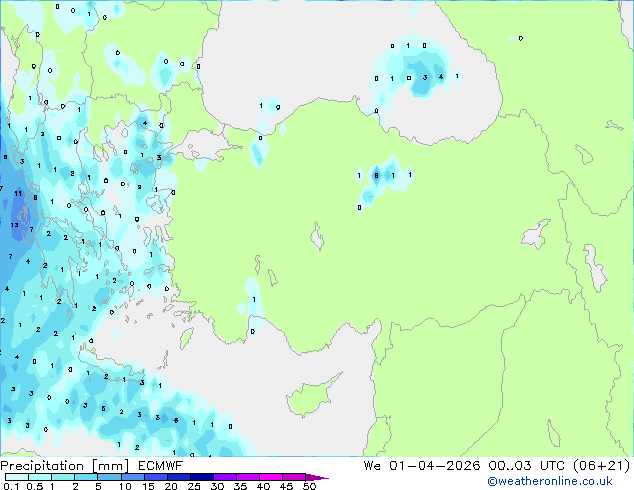Click the legend label '0.1'
The height and width of the screenshot is (490, 634).
[x=11, y=486]
